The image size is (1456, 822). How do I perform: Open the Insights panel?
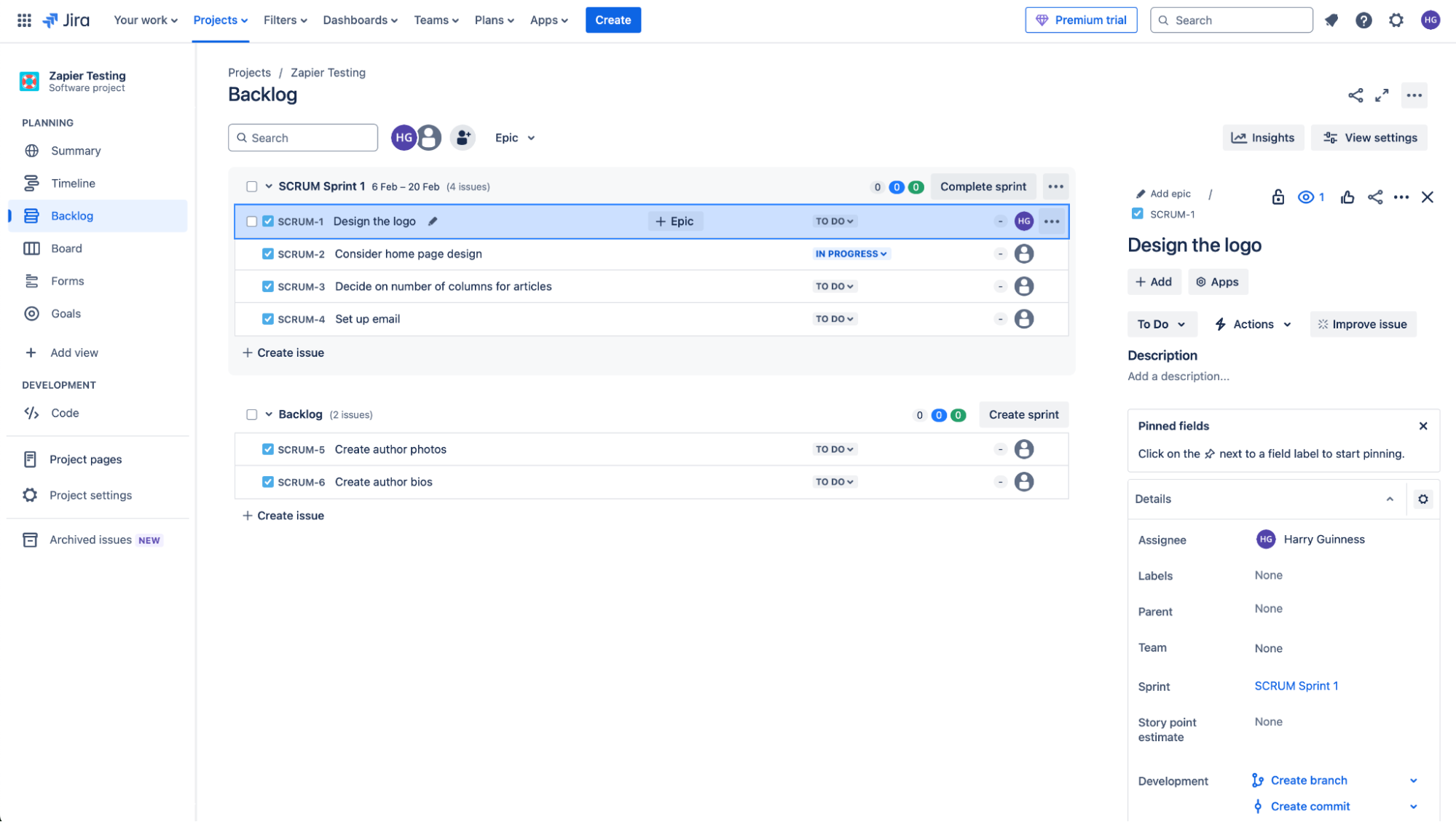1263,138
